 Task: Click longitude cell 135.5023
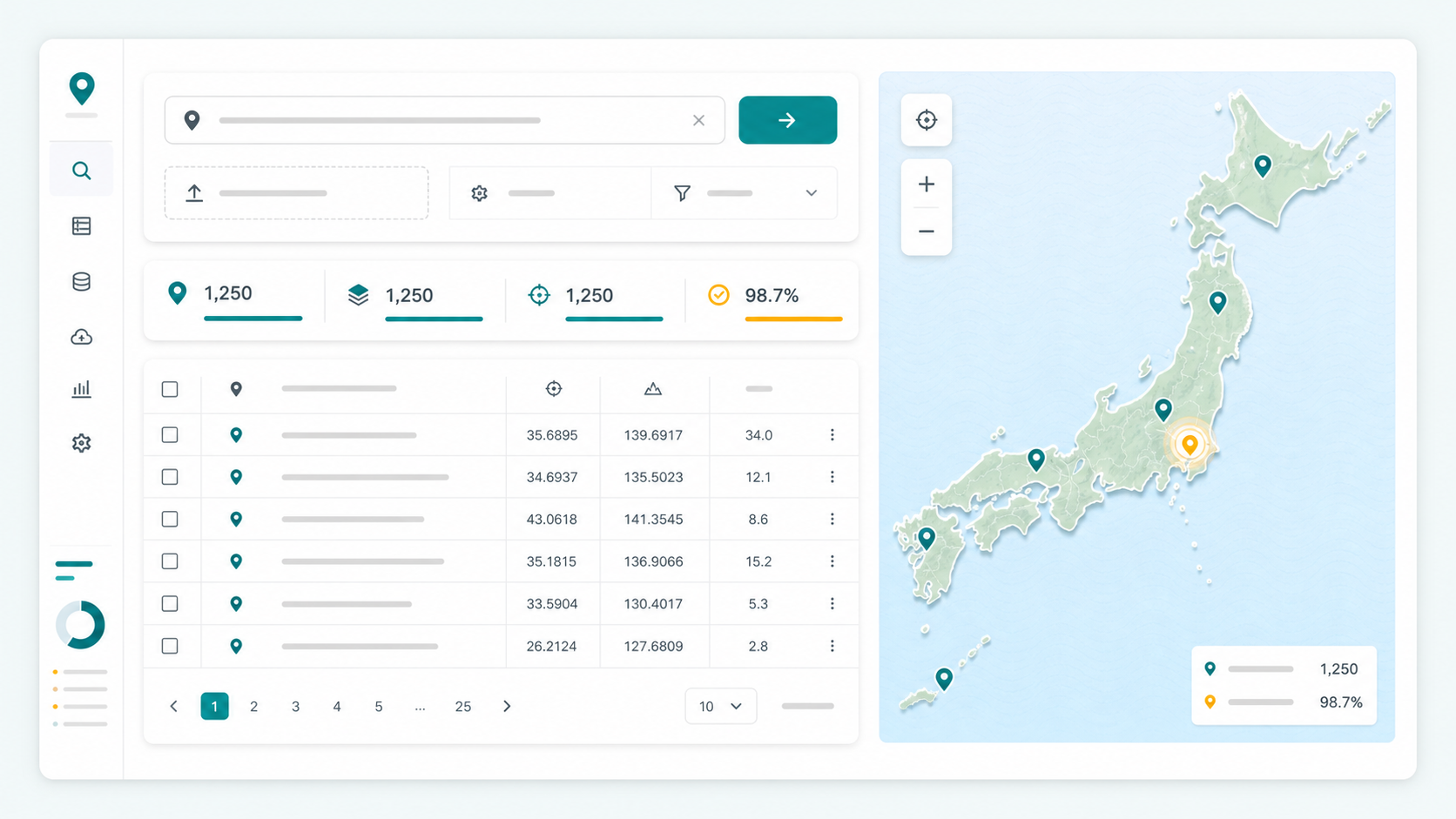coord(653,477)
